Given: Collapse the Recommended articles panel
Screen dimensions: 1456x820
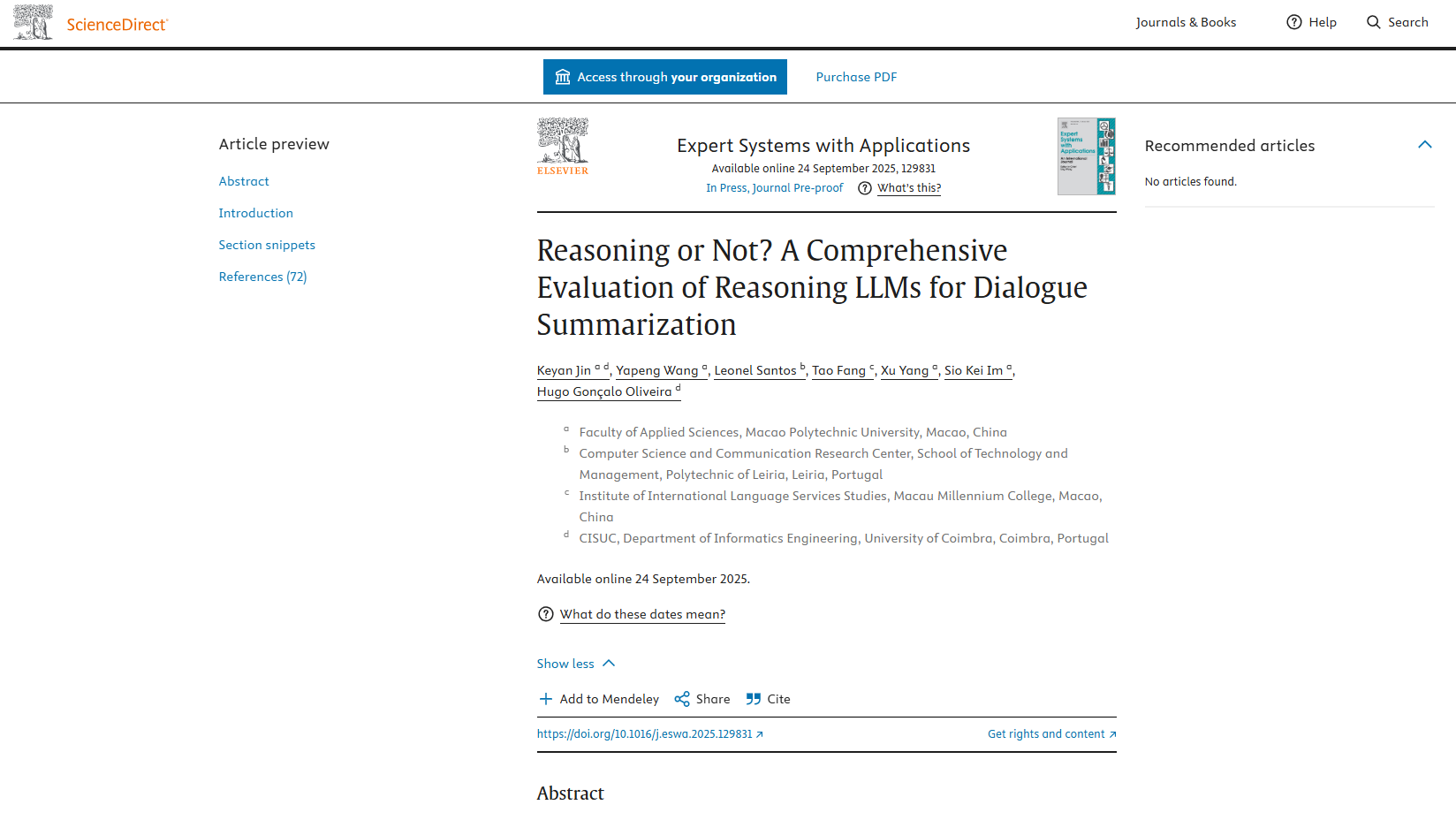Looking at the screenshot, I should tap(1424, 145).
